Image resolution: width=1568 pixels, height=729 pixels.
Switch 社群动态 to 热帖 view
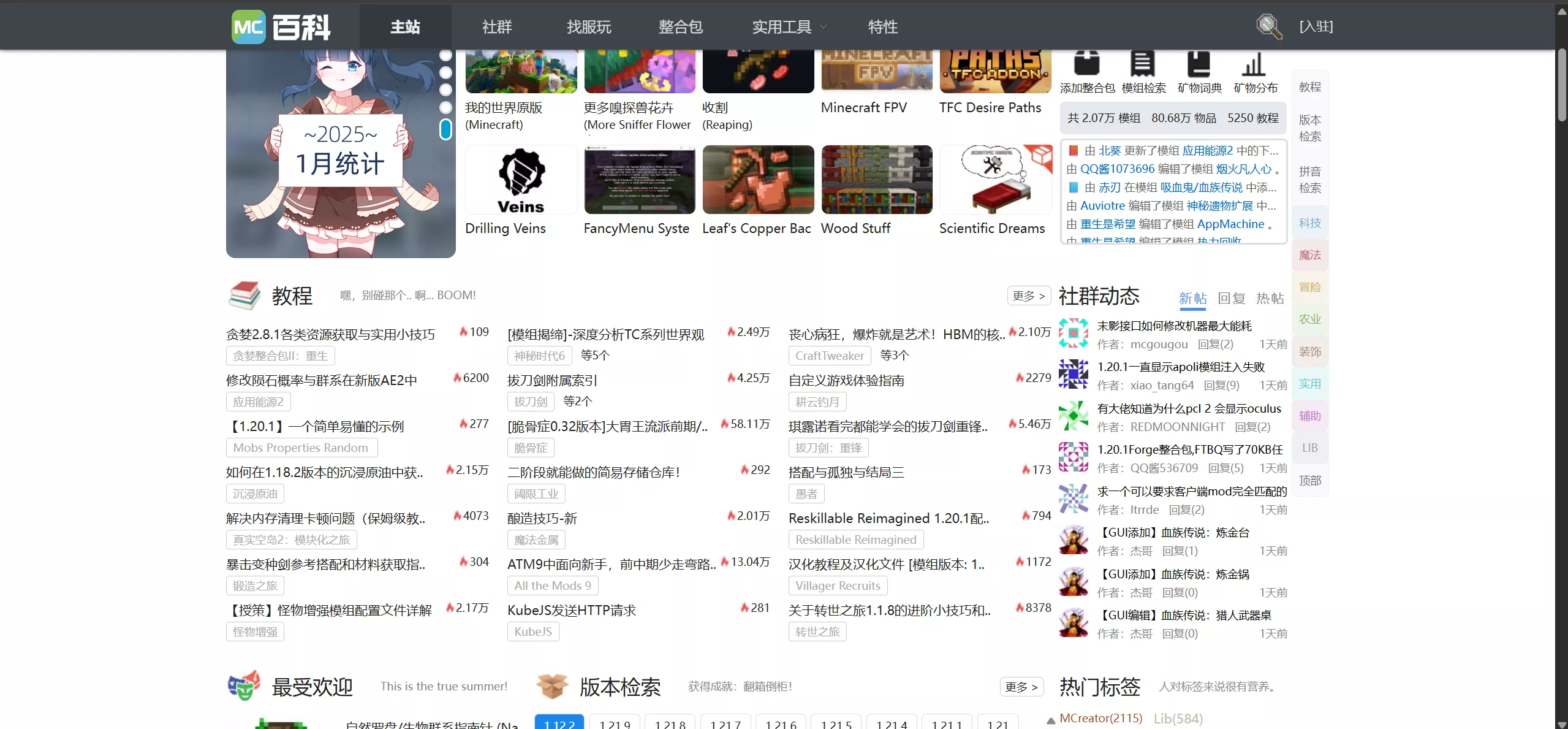tap(1270, 299)
